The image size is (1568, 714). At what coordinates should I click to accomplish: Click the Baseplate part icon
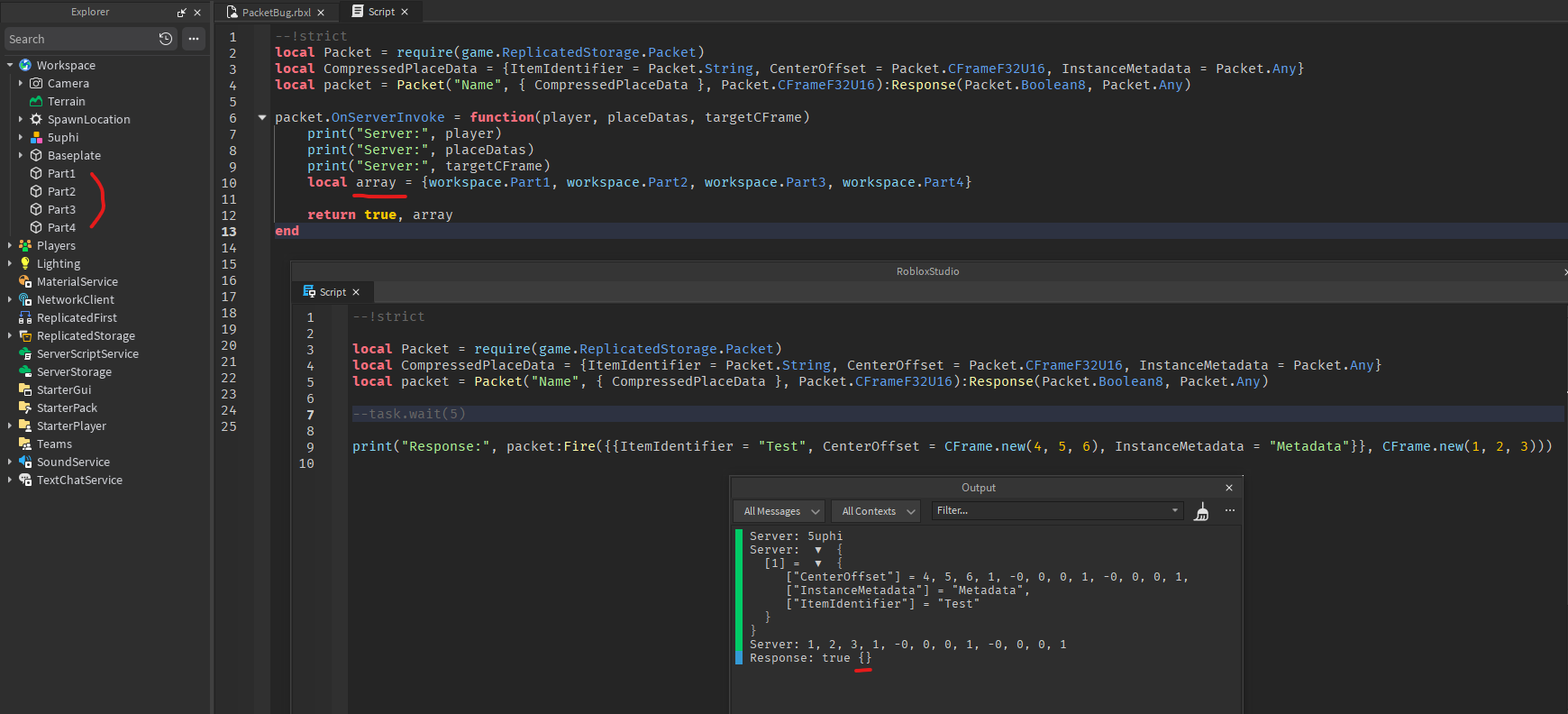[36, 155]
